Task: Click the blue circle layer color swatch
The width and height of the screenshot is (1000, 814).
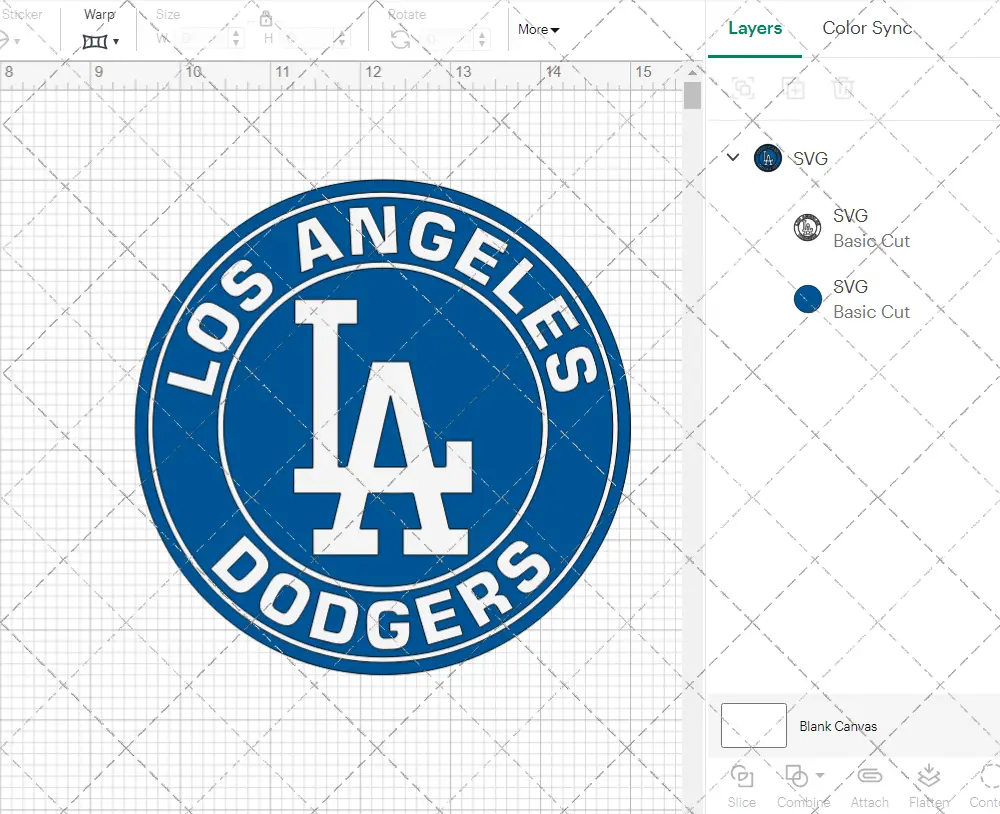Action: coord(807,299)
